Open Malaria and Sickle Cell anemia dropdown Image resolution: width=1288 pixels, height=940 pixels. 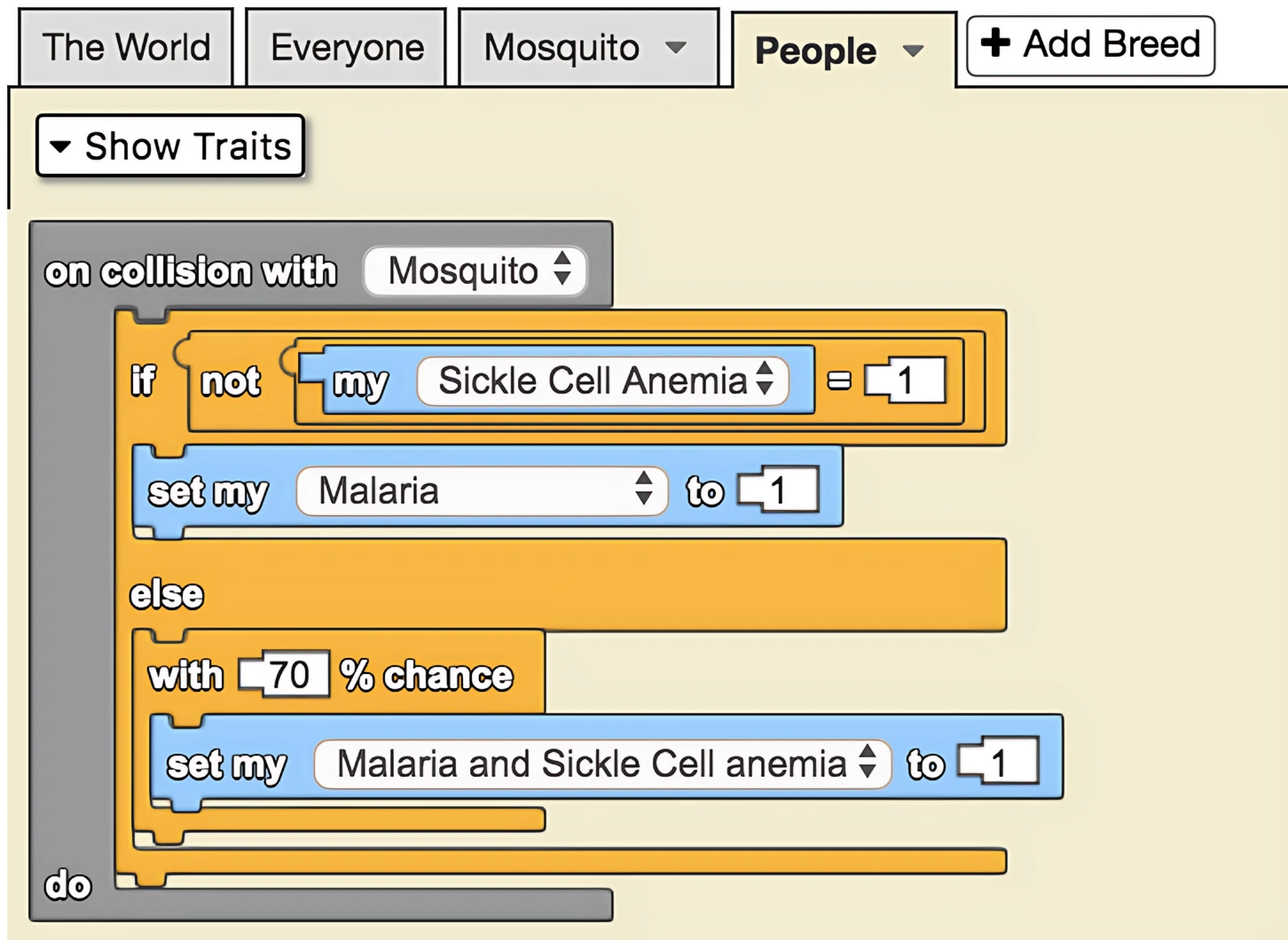tap(602, 764)
